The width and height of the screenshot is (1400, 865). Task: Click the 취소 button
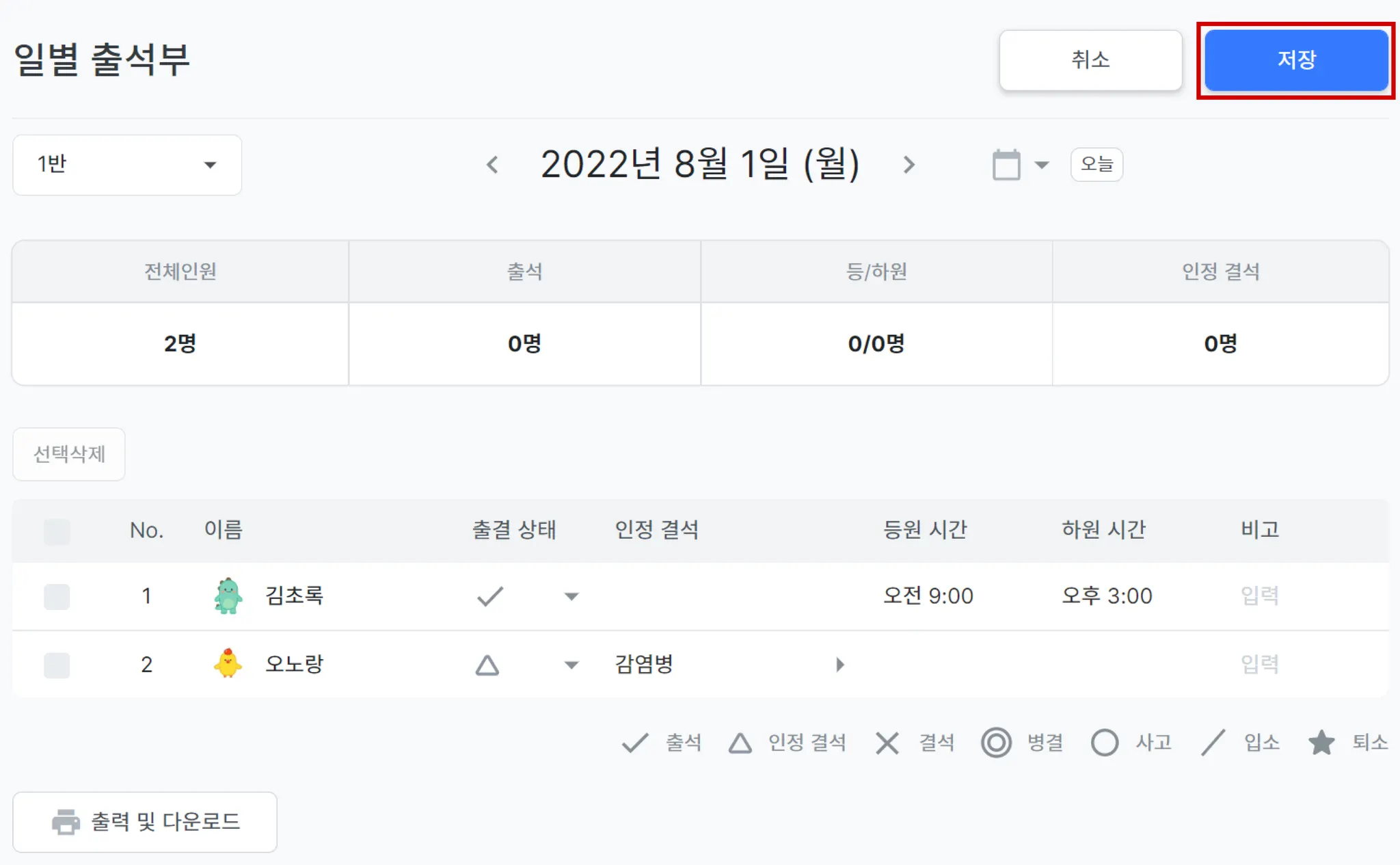[x=1090, y=60]
